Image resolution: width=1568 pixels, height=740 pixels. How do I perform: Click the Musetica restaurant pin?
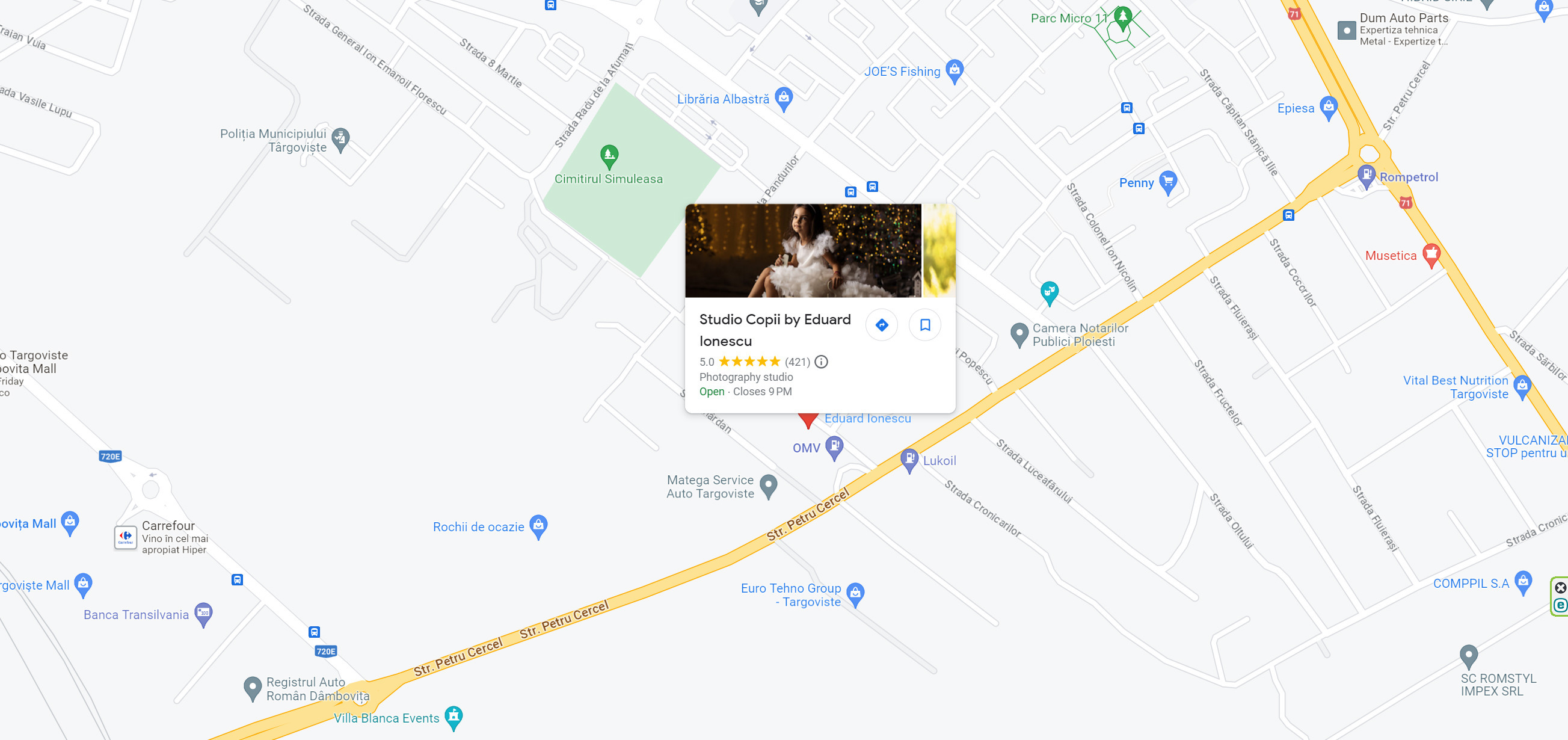click(x=1431, y=255)
